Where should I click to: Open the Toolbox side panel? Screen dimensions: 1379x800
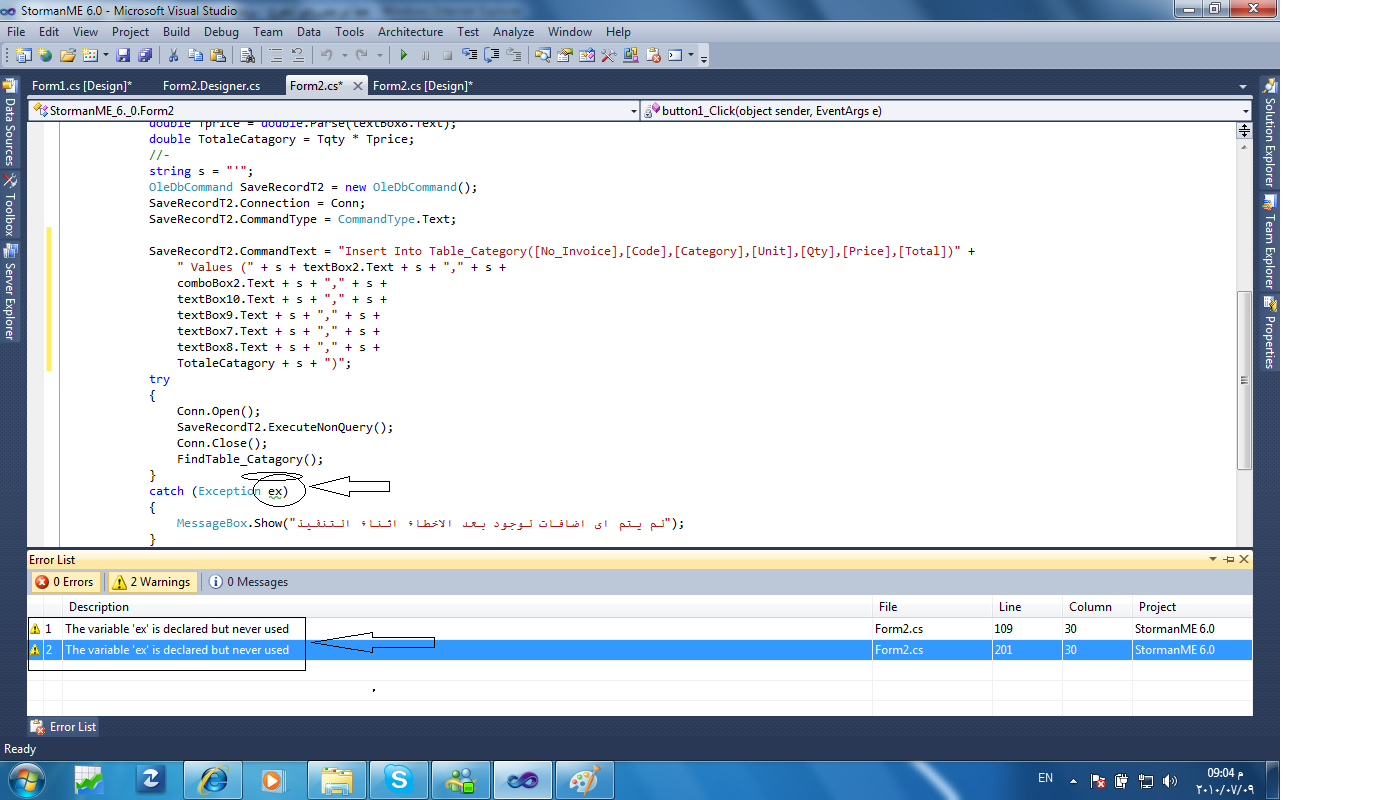pos(10,207)
